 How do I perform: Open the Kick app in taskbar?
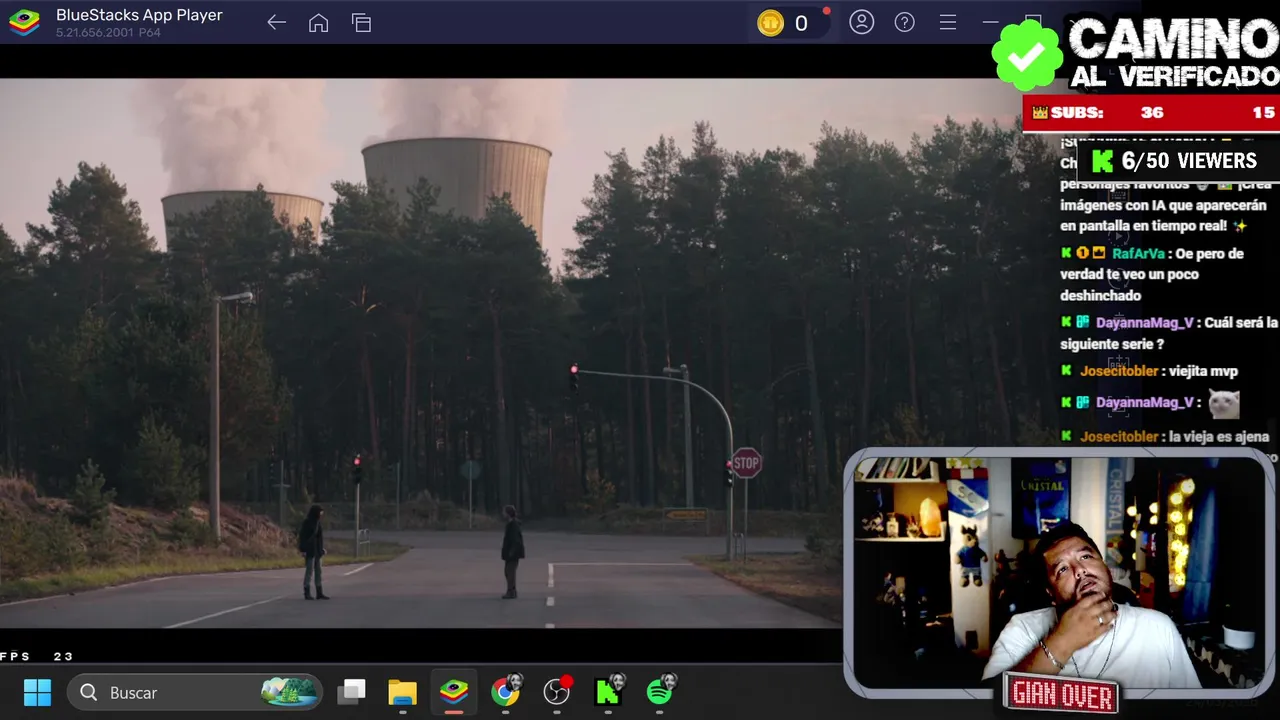coord(609,691)
